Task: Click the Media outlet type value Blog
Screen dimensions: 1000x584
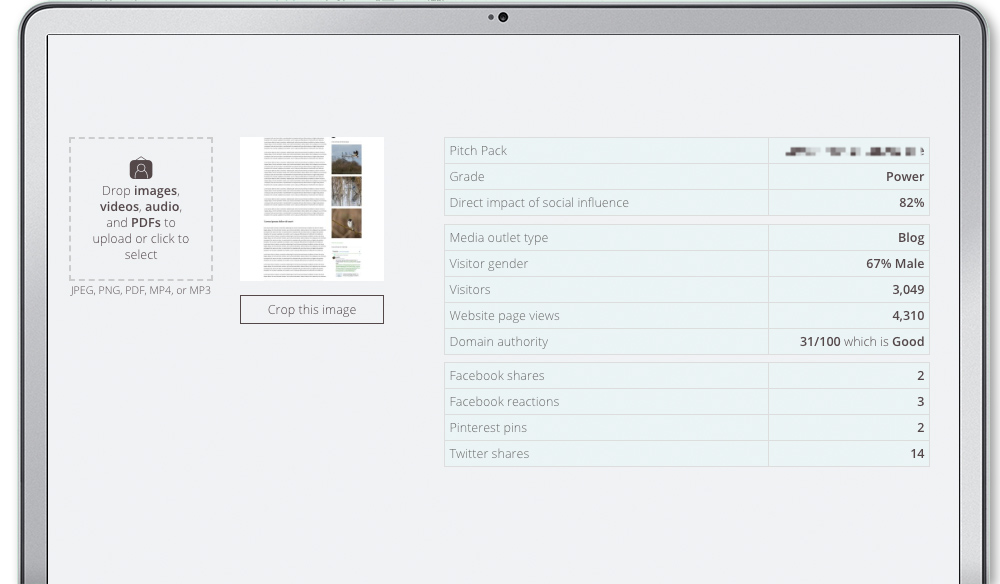Action: (x=910, y=238)
